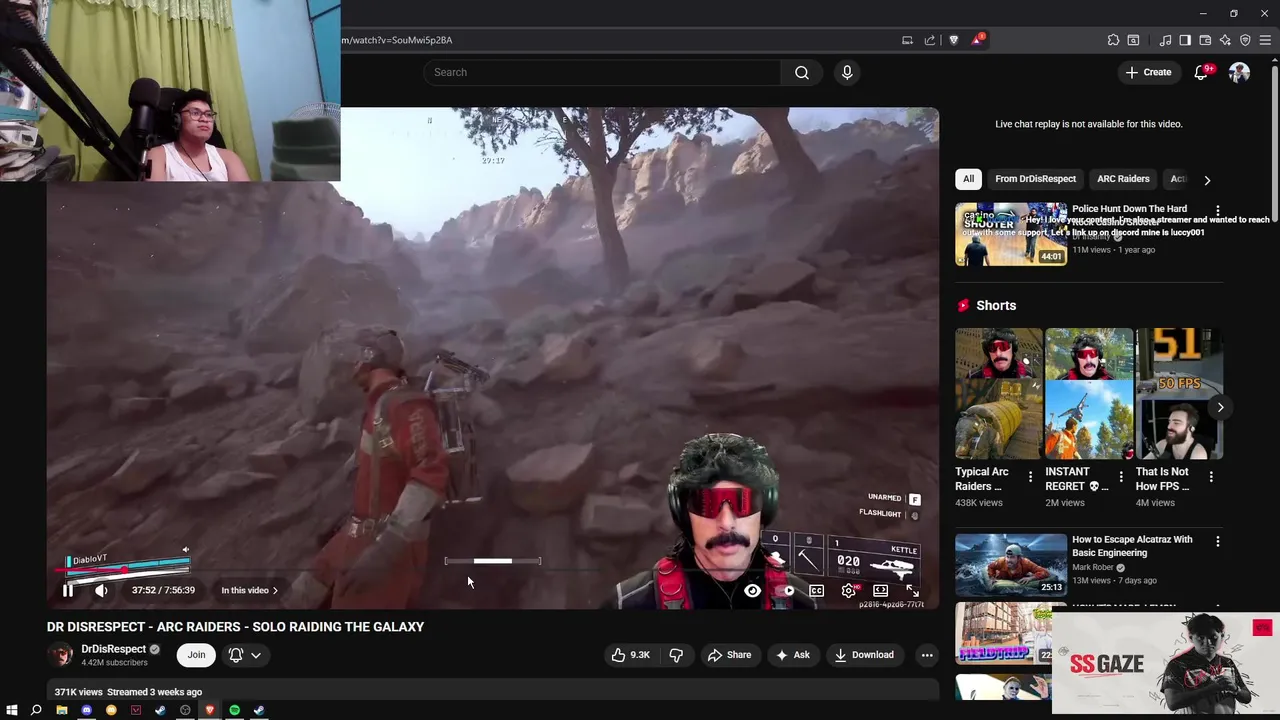The width and height of the screenshot is (1280, 720).
Task: Select the 'All' filter chip
Action: point(968,179)
